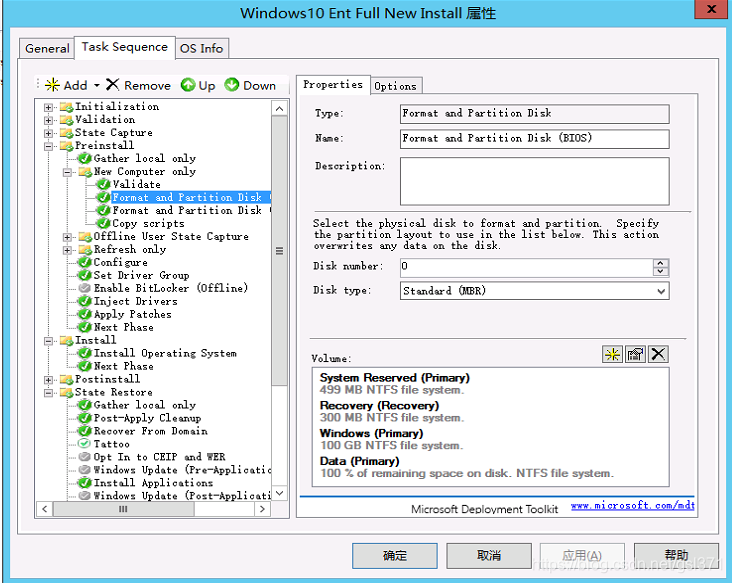Expand the Refresh only group

67,250
